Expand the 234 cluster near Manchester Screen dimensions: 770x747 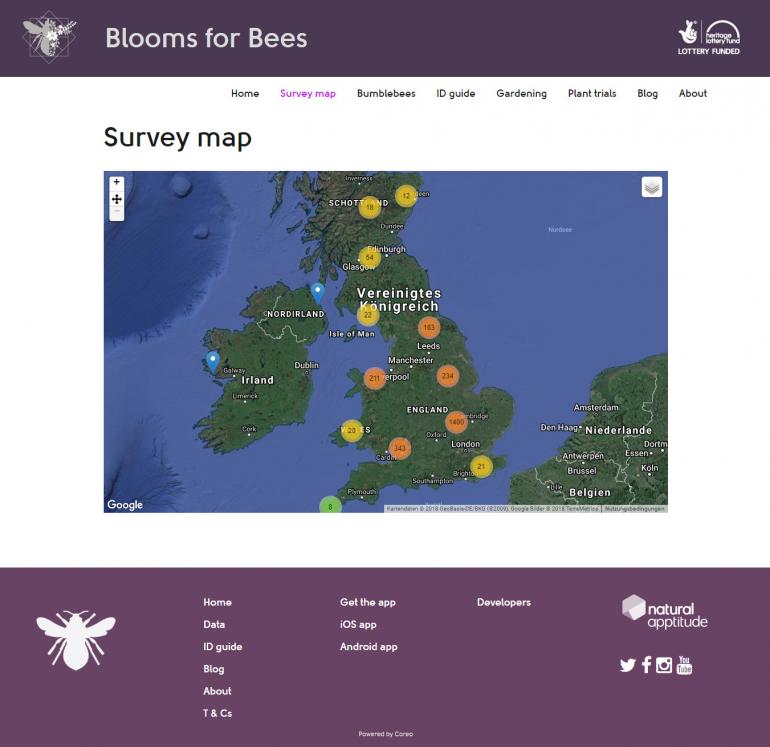[447, 376]
